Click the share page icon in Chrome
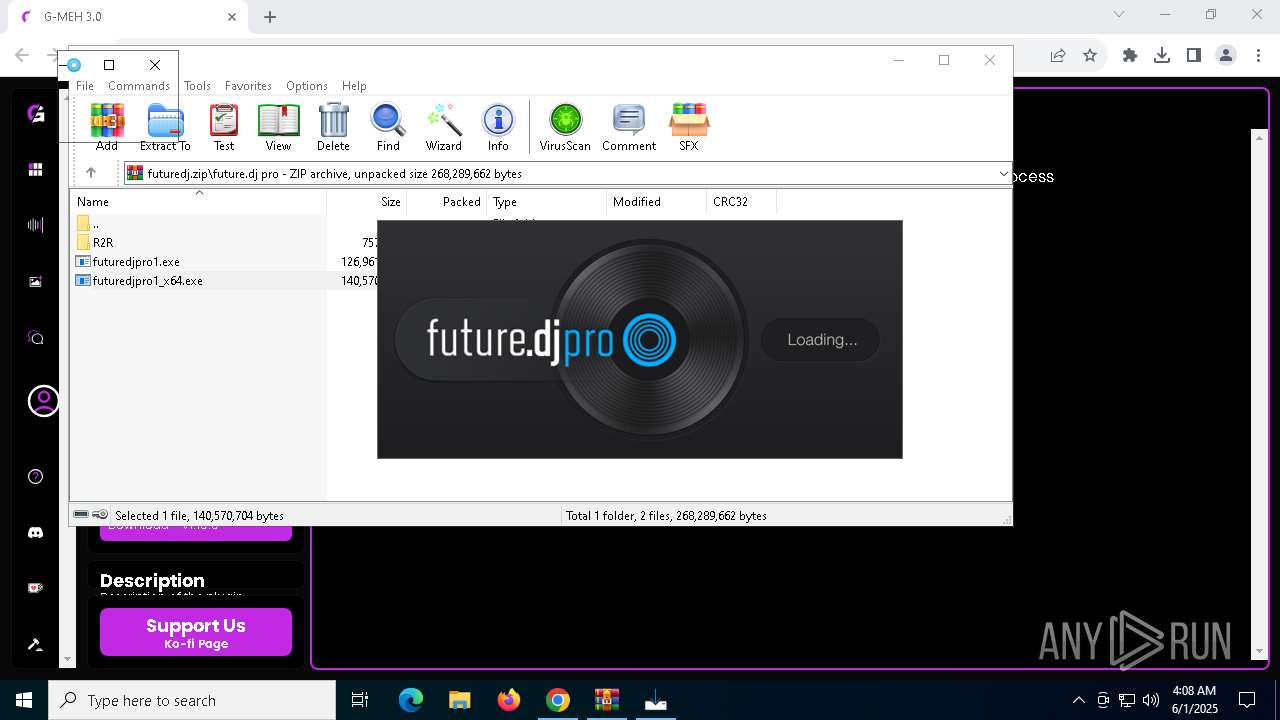1280x720 pixels. coord(1058,56)
